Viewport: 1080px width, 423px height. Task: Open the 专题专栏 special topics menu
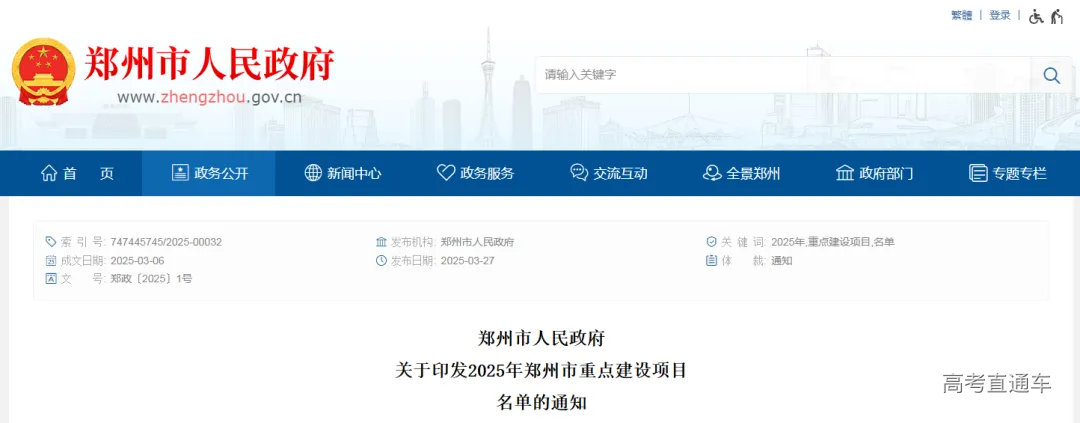(x=1007, y=173)
